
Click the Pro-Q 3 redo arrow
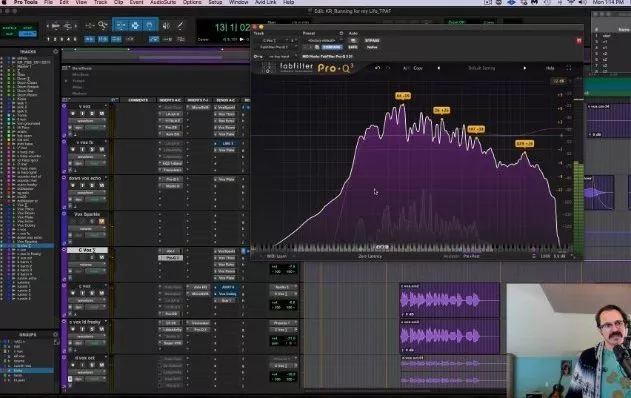pyautogui.click(x=388, y=68)
